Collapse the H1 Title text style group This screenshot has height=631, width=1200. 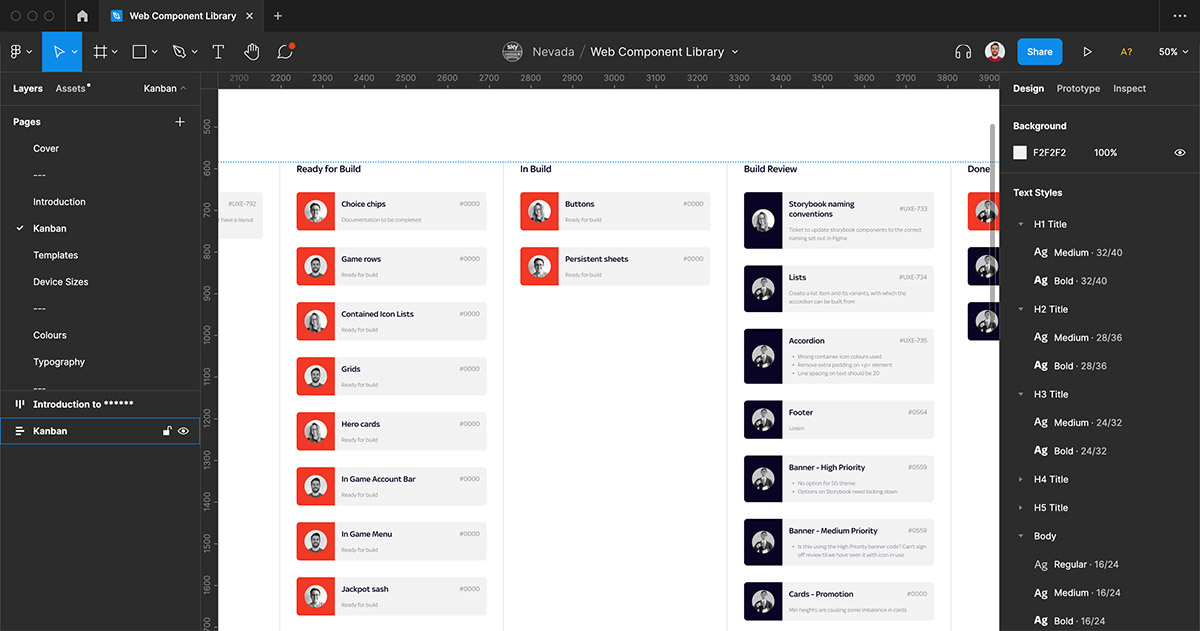pyautogui.click(x=1021, y=225)
